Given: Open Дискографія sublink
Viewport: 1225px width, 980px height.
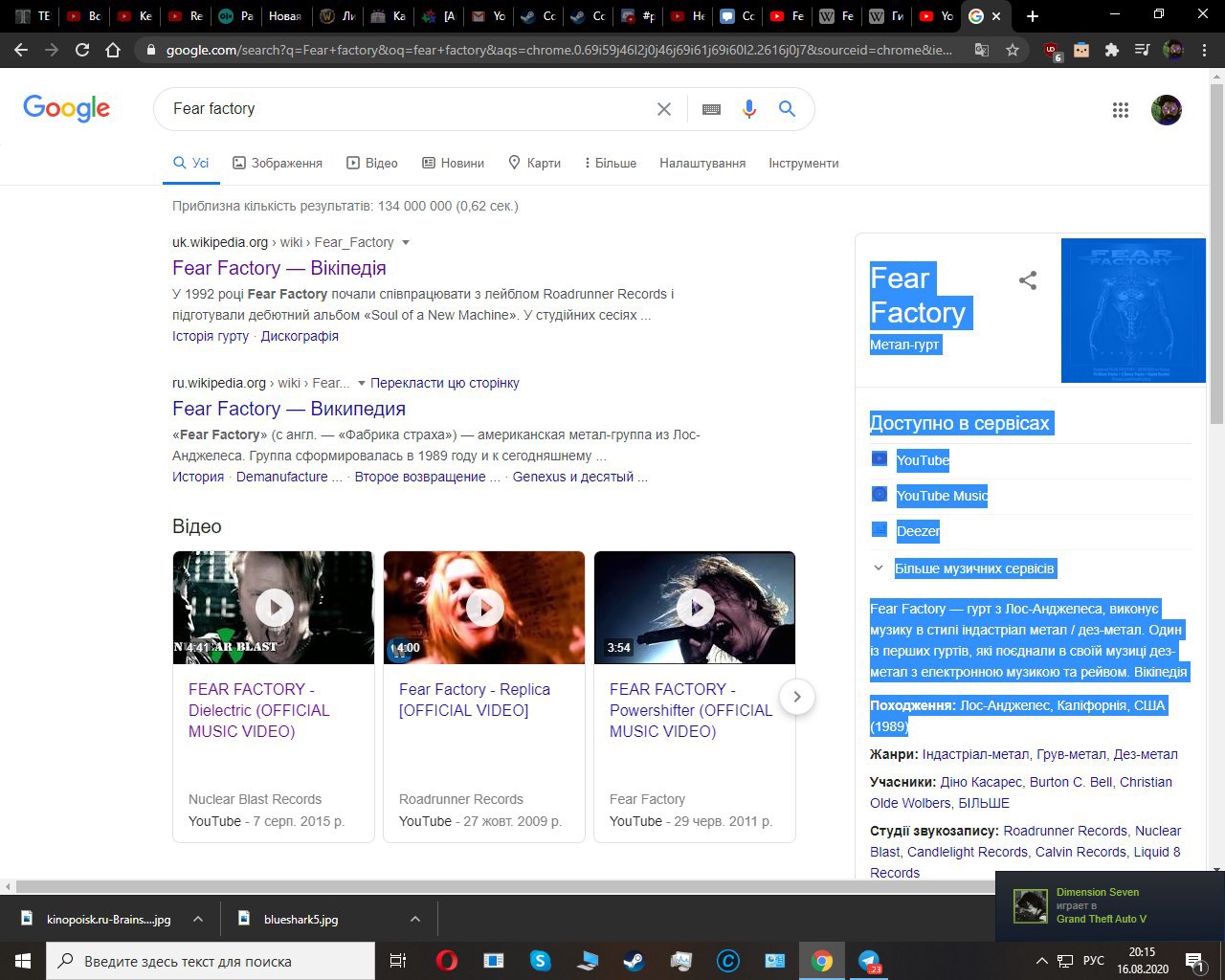Looking at the screenshot, I should [x=300, y=336].
